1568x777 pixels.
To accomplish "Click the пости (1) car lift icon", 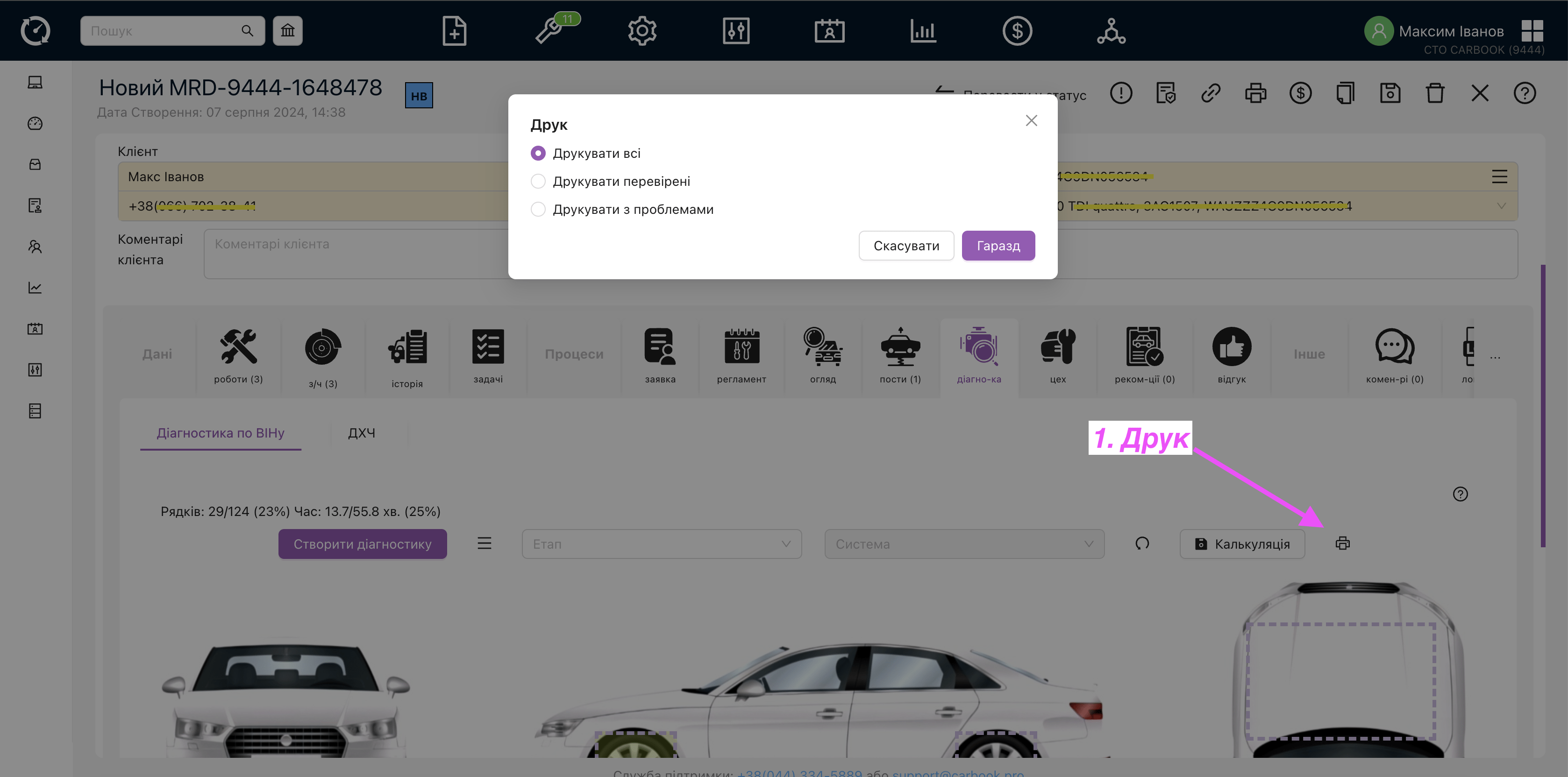I will coord(900,347).
